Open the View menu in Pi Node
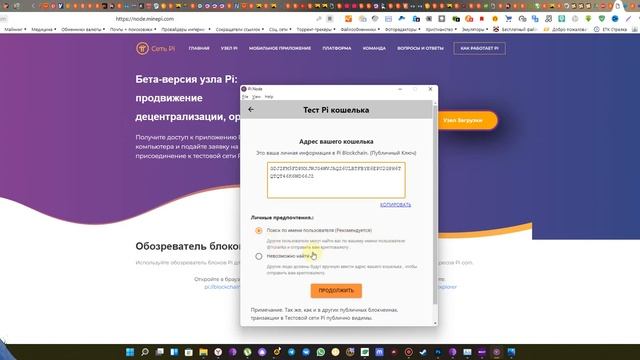 256,97
